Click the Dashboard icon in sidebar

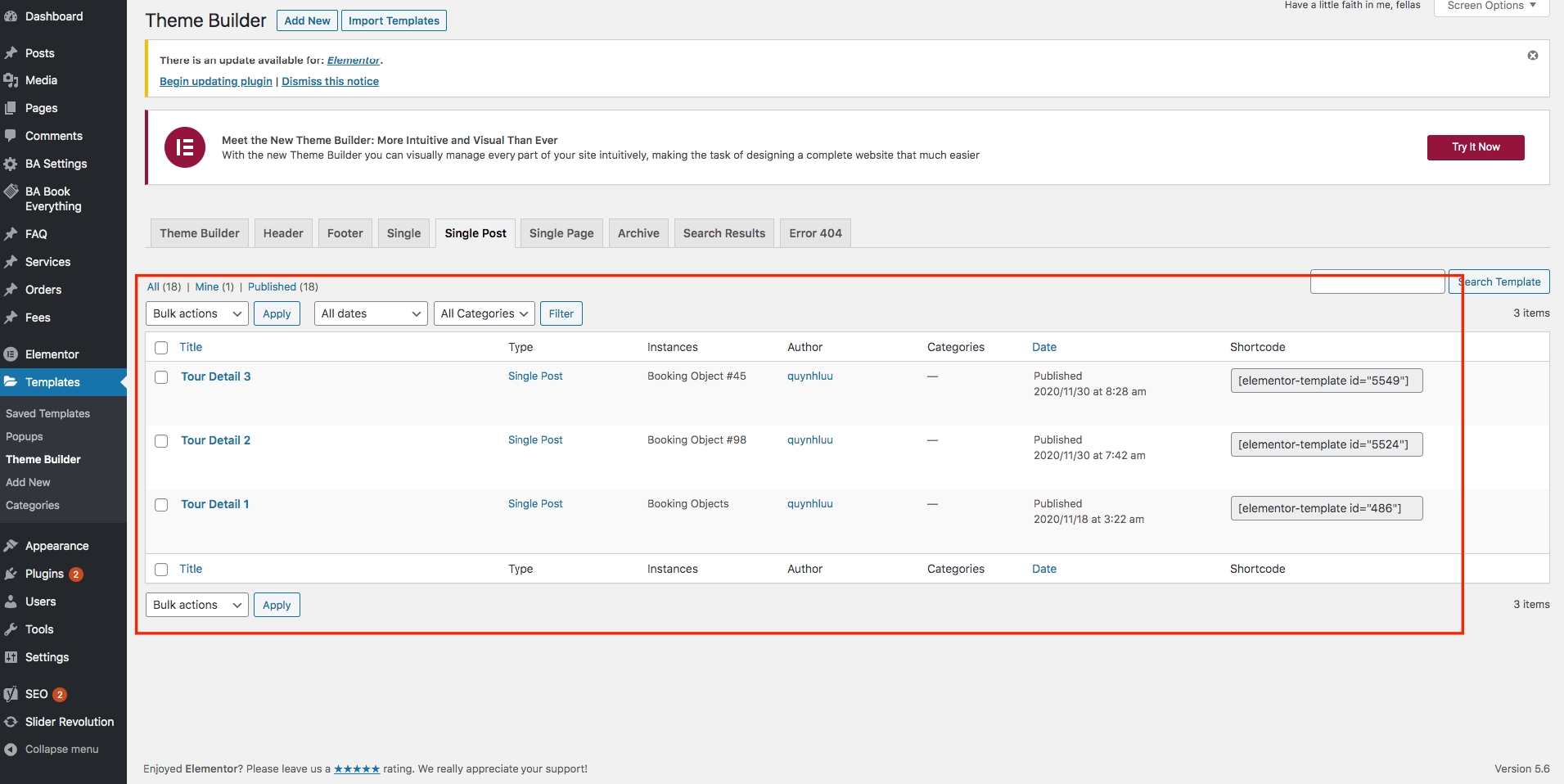[11, 16]
